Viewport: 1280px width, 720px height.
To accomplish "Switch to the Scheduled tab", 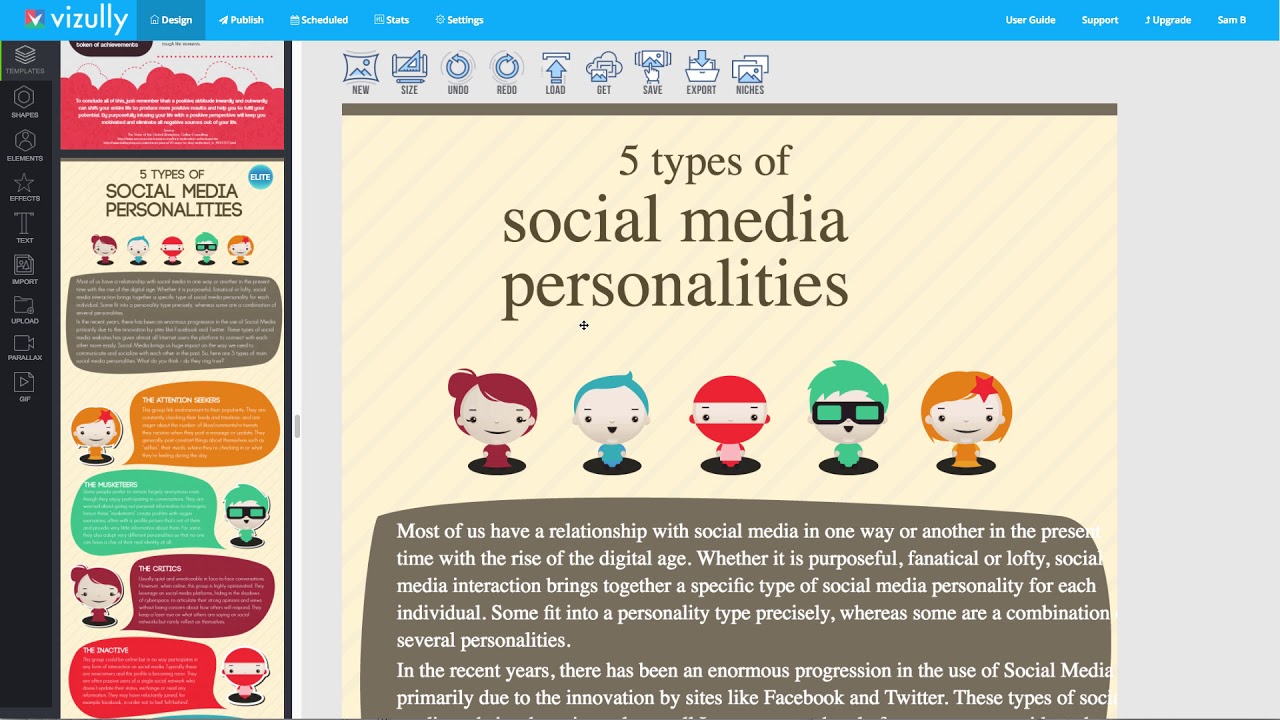I will [319, 20].
